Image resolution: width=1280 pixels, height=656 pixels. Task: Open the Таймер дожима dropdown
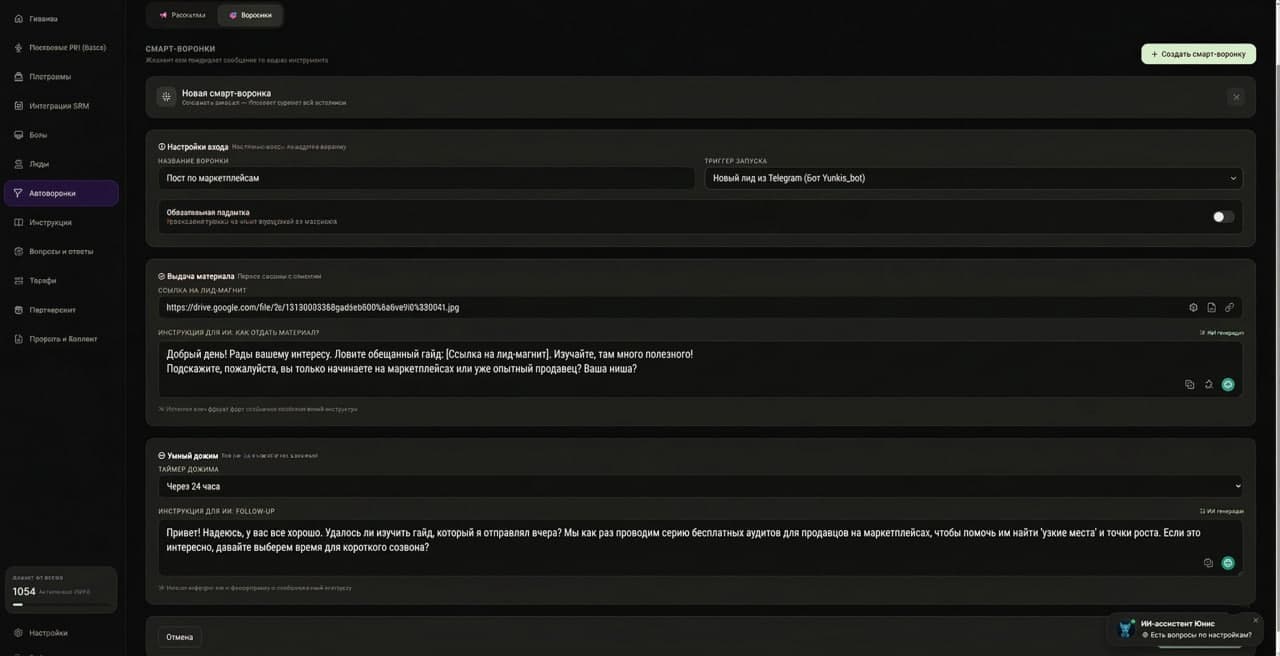click(700, 486)
